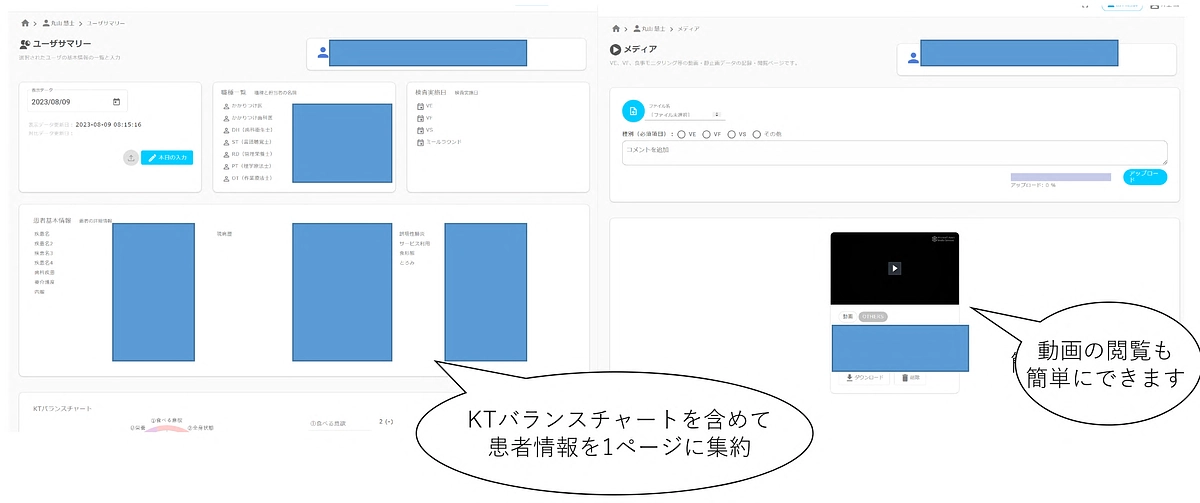Select the その他 type radio button
Image resolution: width=1200 pixels, height=503 pixels.
point(757,133)
